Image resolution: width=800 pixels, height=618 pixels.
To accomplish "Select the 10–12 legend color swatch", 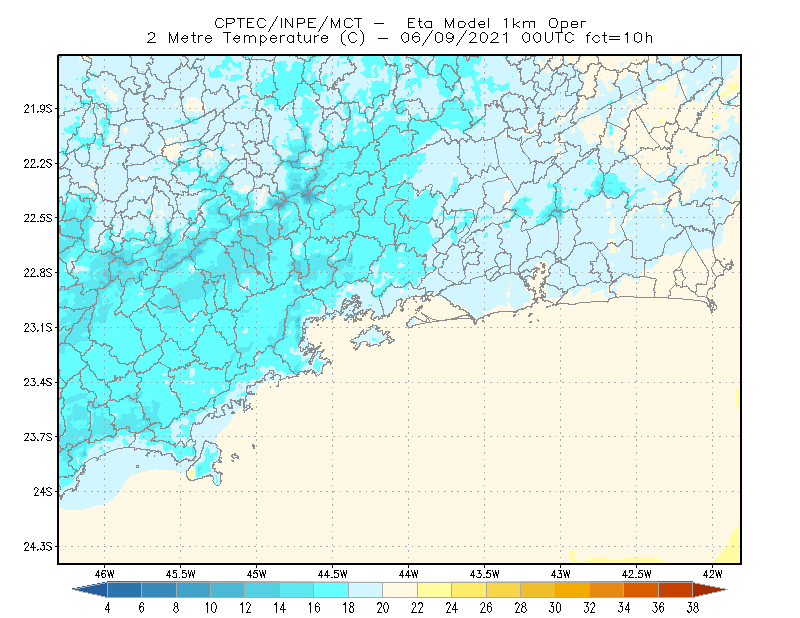I will (x=228, y=590).
